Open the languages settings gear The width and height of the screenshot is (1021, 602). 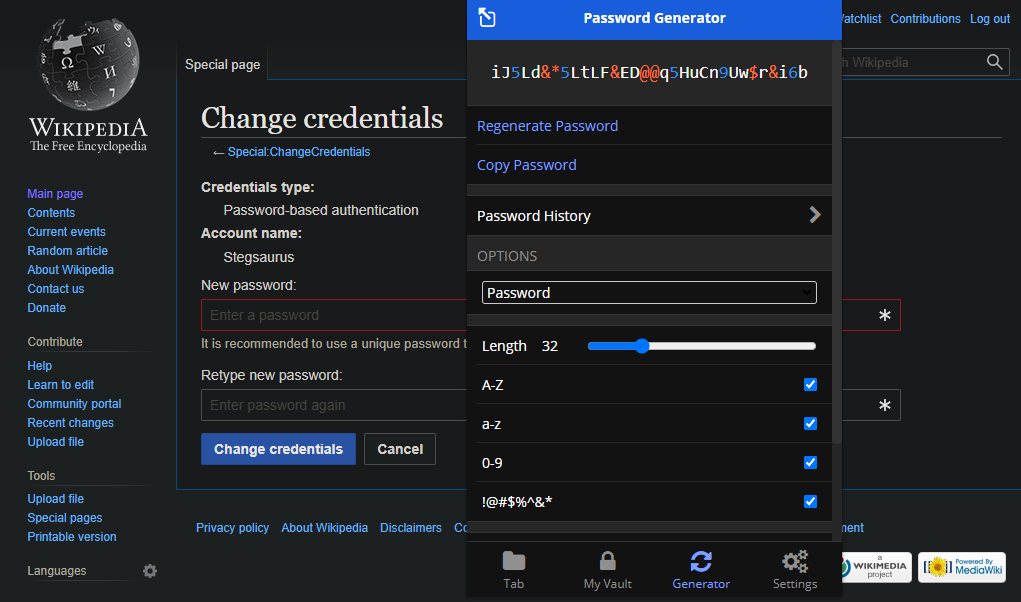pos(149,571)
